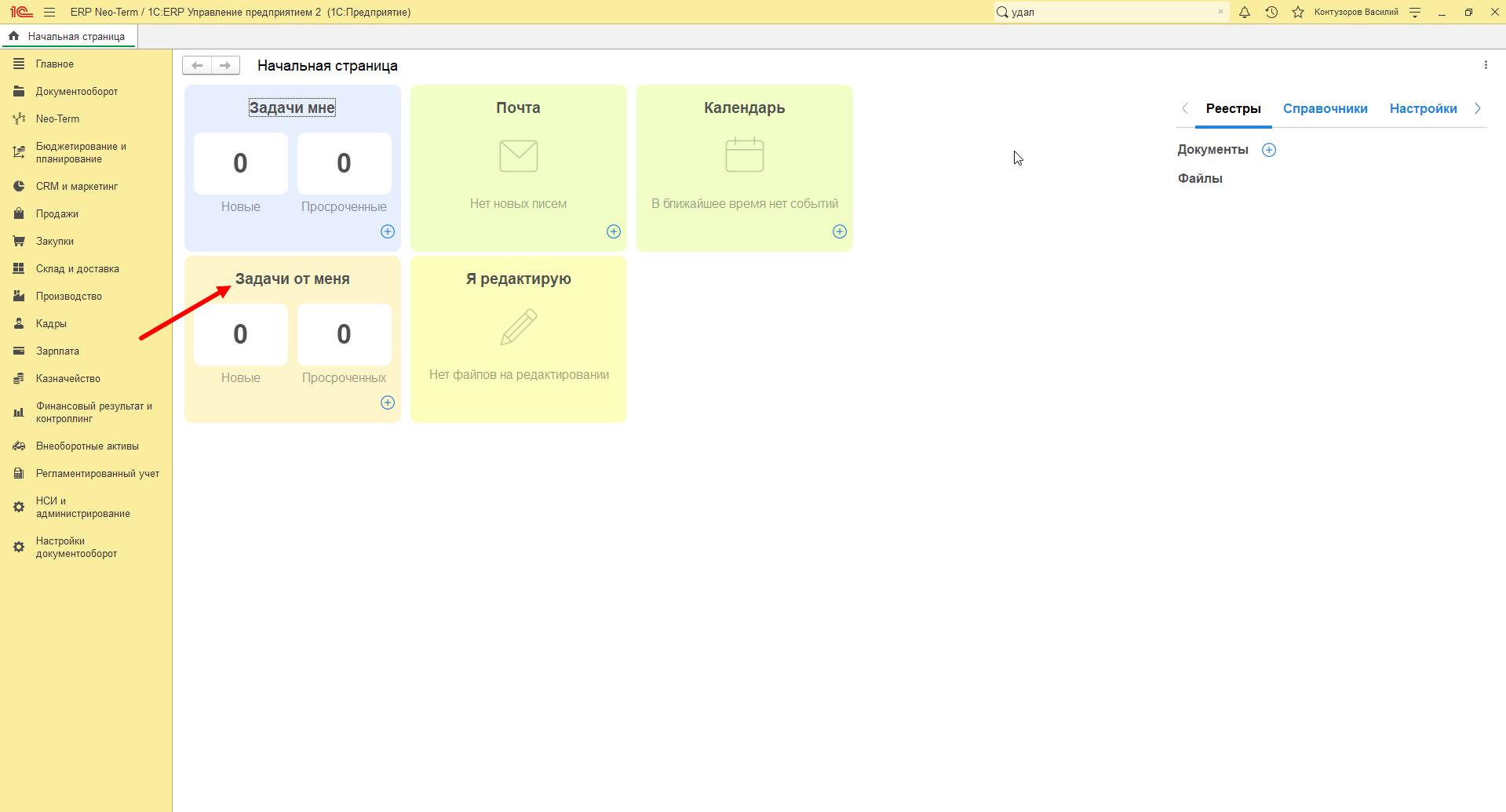Expand service menu beside user name

pyautogui.click(x=1415, y=12)
